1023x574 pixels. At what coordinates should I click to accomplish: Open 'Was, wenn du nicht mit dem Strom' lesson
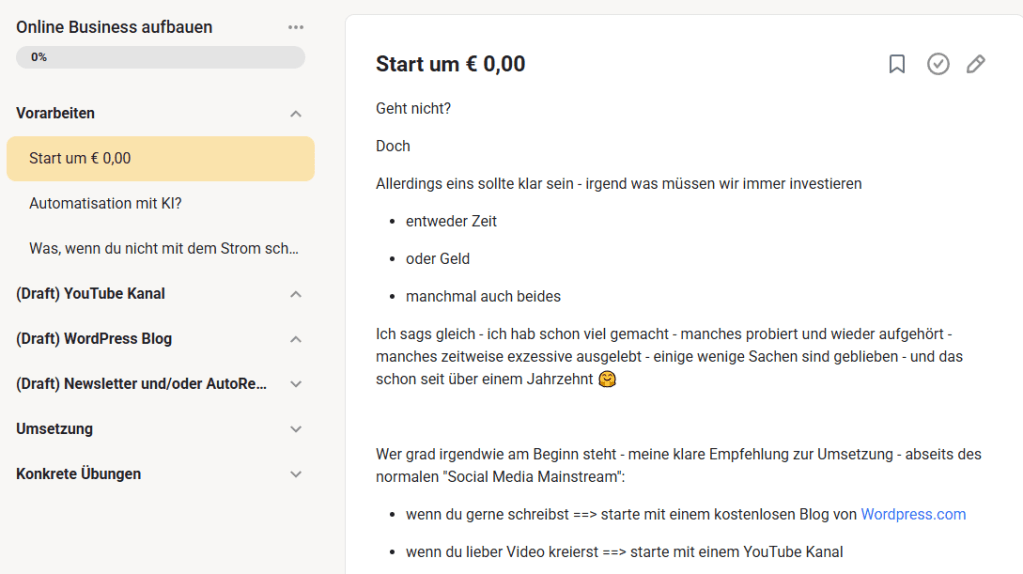(x=164, y=248)
